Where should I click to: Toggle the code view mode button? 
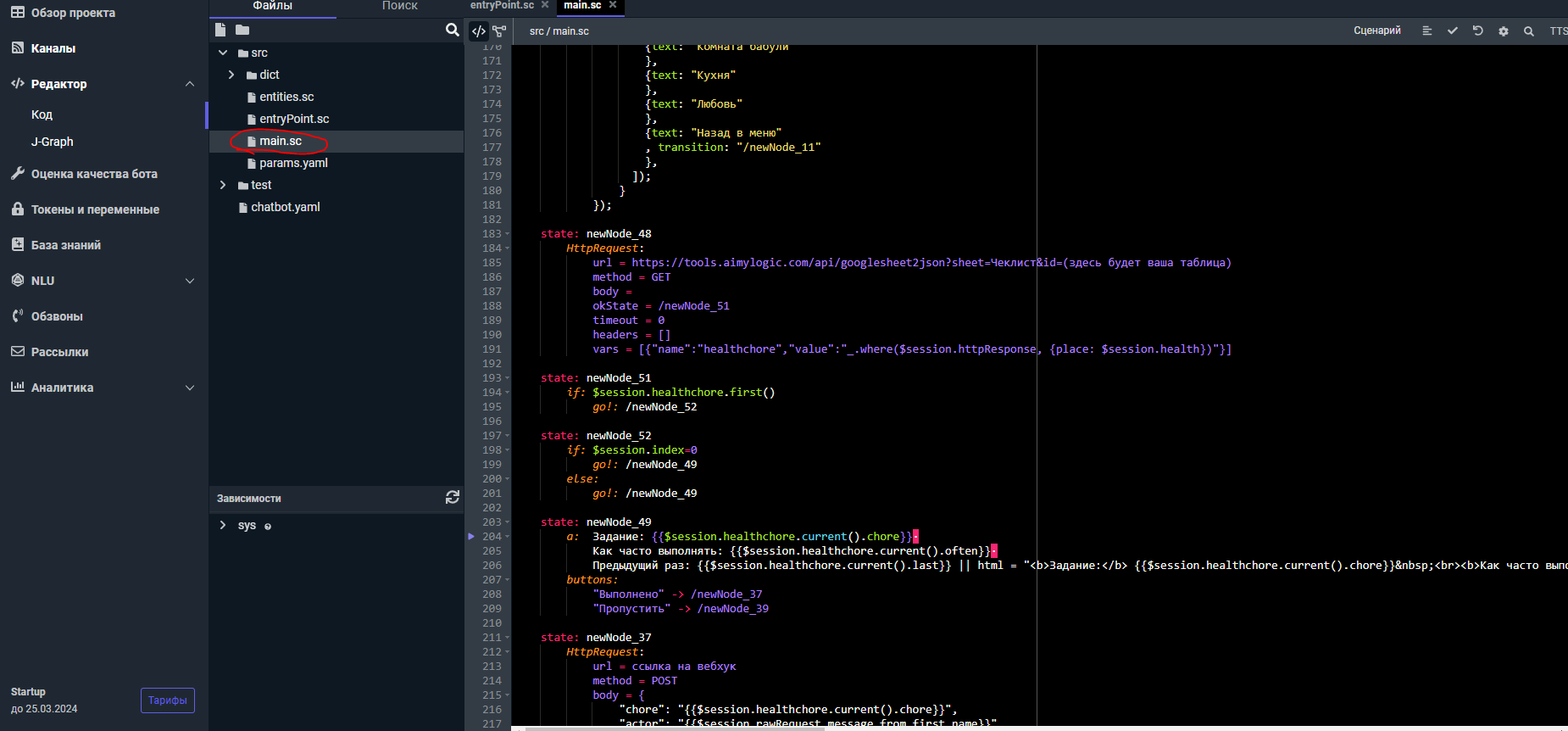pos(479,31)
